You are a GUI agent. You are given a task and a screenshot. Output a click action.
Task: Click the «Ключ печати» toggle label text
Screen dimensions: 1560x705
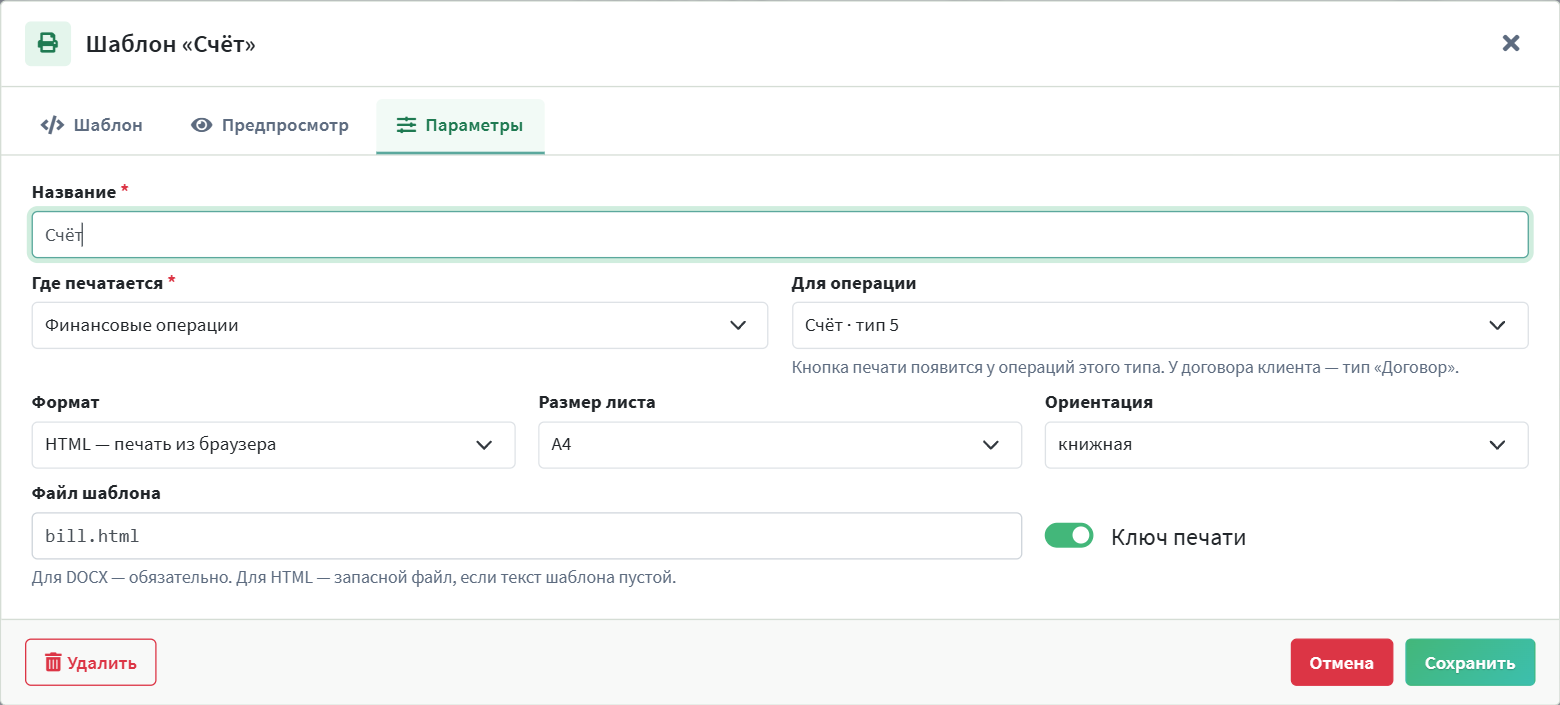[x=1178, y=537]
